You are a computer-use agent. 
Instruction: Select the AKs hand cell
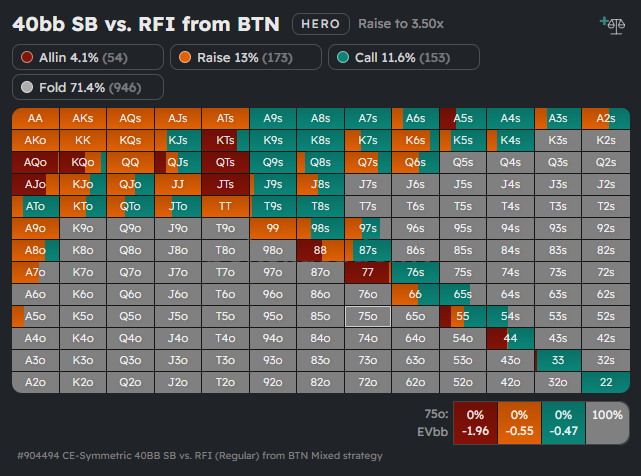[83, 118]
